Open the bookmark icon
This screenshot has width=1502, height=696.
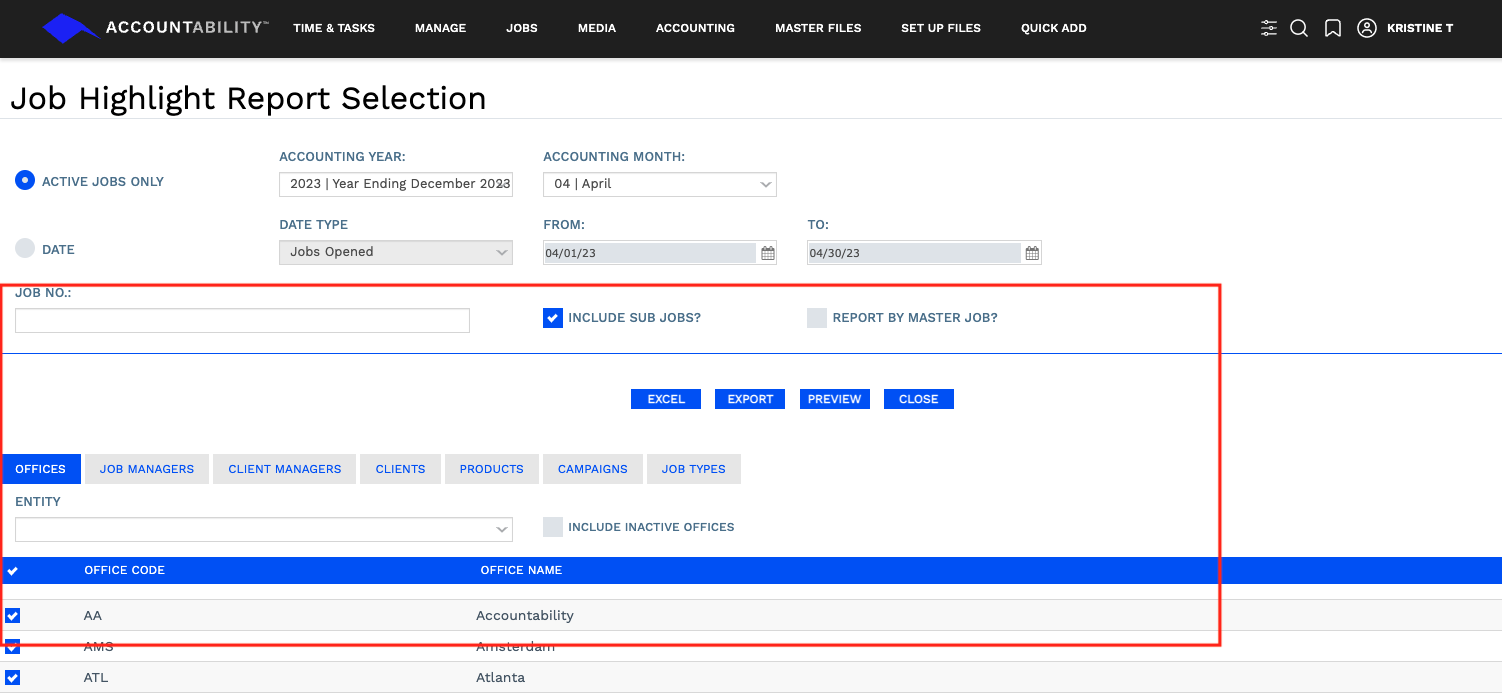tap(1332, 28)
